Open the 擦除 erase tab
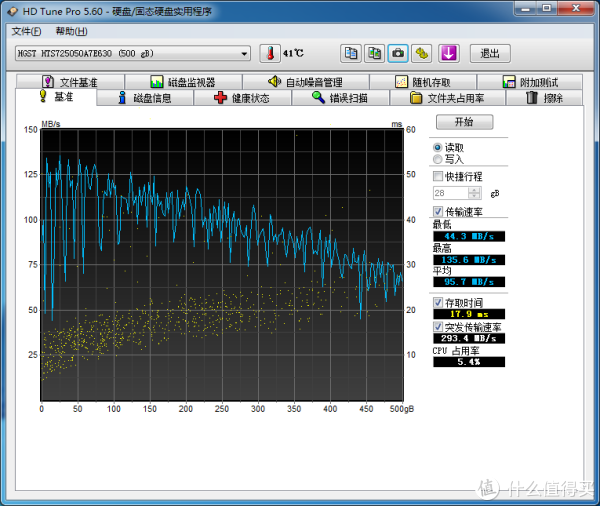 [x=545, y=98]
